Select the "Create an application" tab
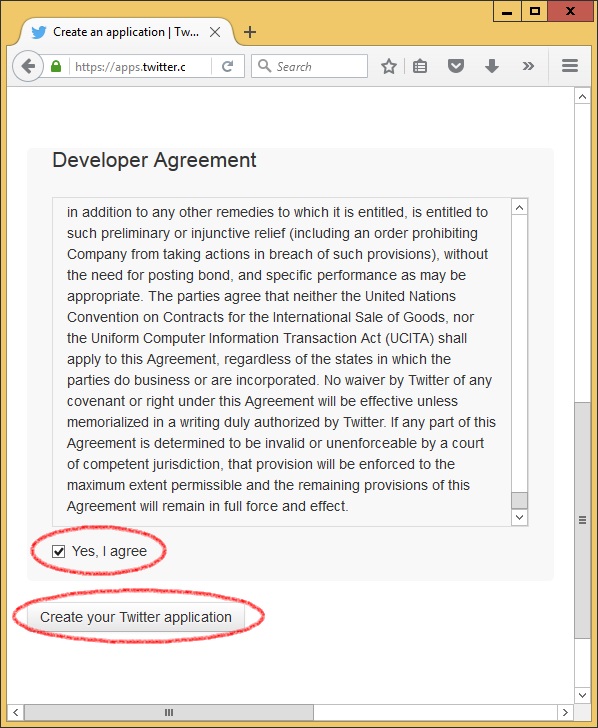Screen dimensions: 598x728 pyautogui.click(x=125, y=32)
